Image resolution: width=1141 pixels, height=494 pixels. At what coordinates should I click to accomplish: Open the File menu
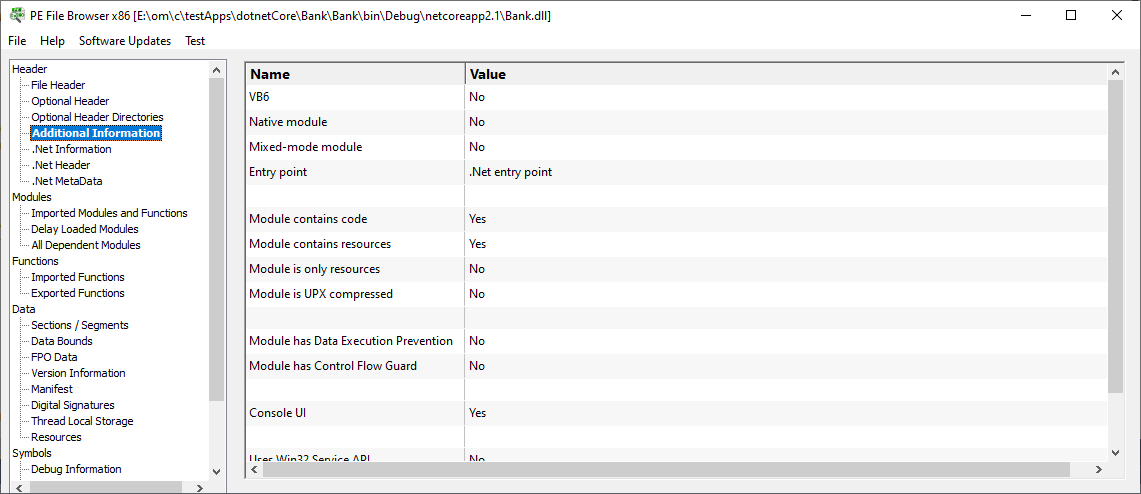(x=17, y=41)
